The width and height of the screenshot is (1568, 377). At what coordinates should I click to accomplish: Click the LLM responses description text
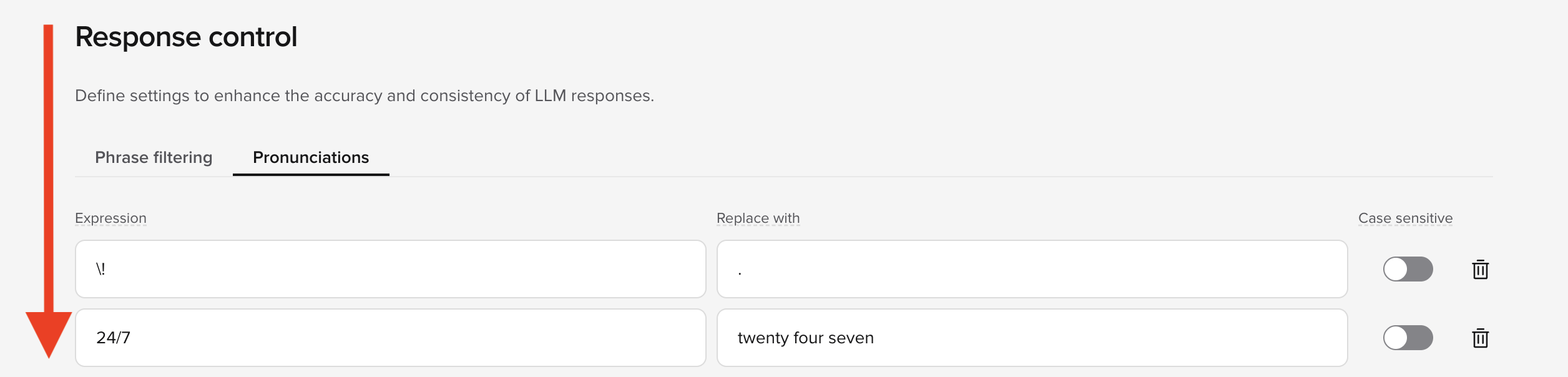pyautogui.click(x=365, y=95)
